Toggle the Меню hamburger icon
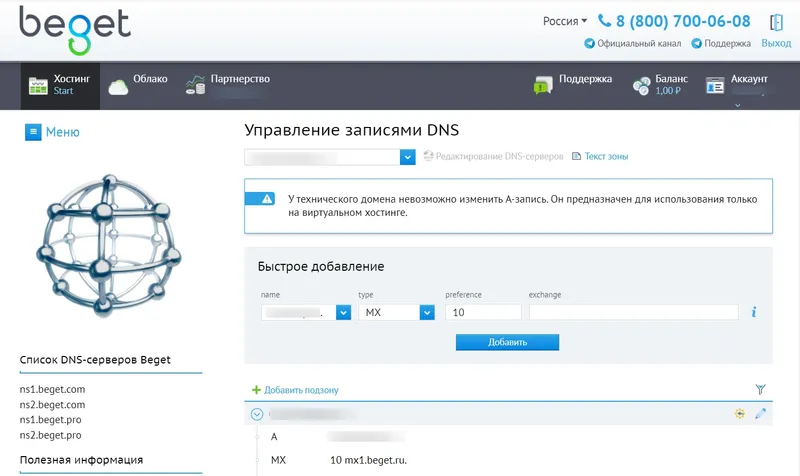 [x=33, y=132]
